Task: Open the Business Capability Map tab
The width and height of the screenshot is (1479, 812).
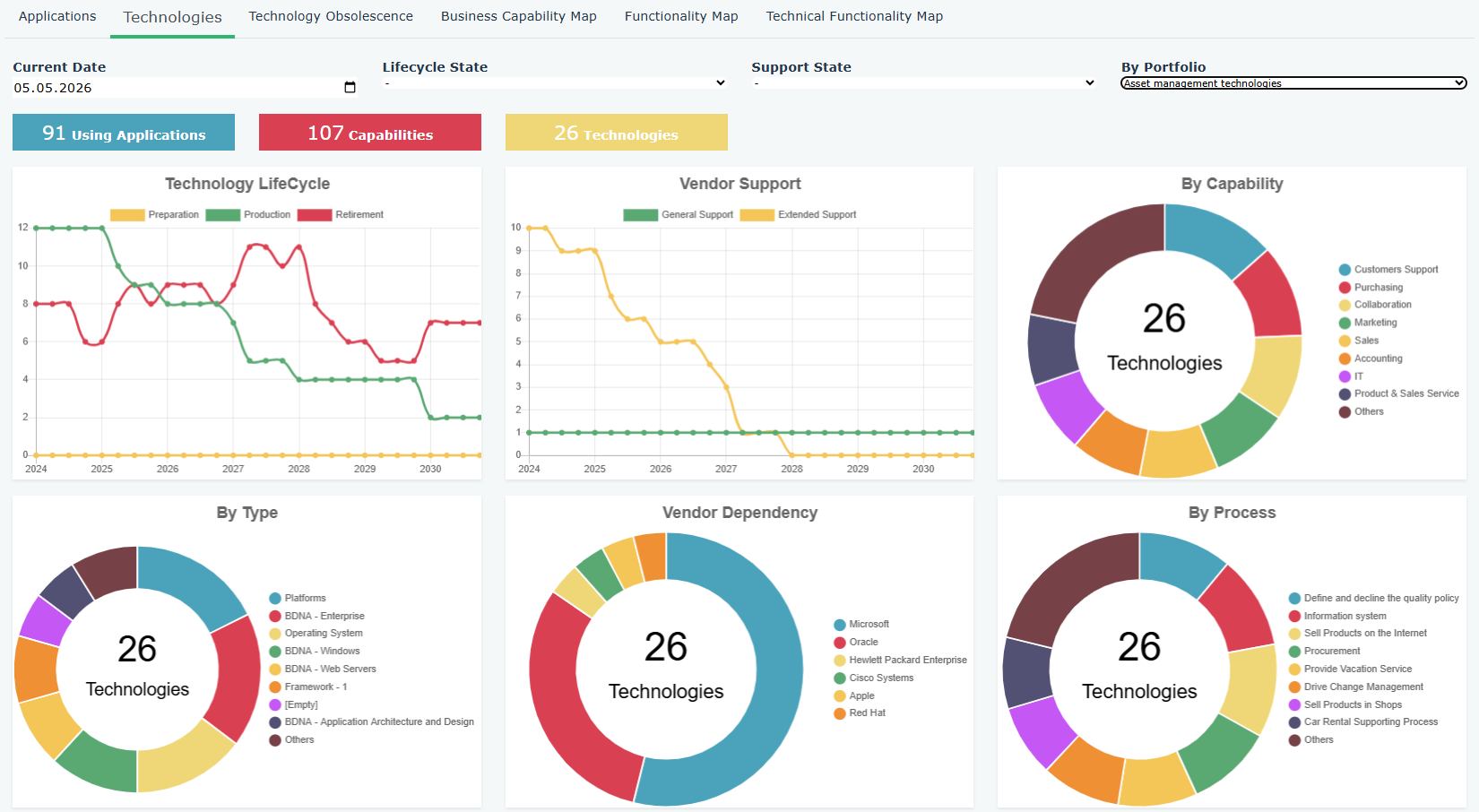Action: (518, 16)
